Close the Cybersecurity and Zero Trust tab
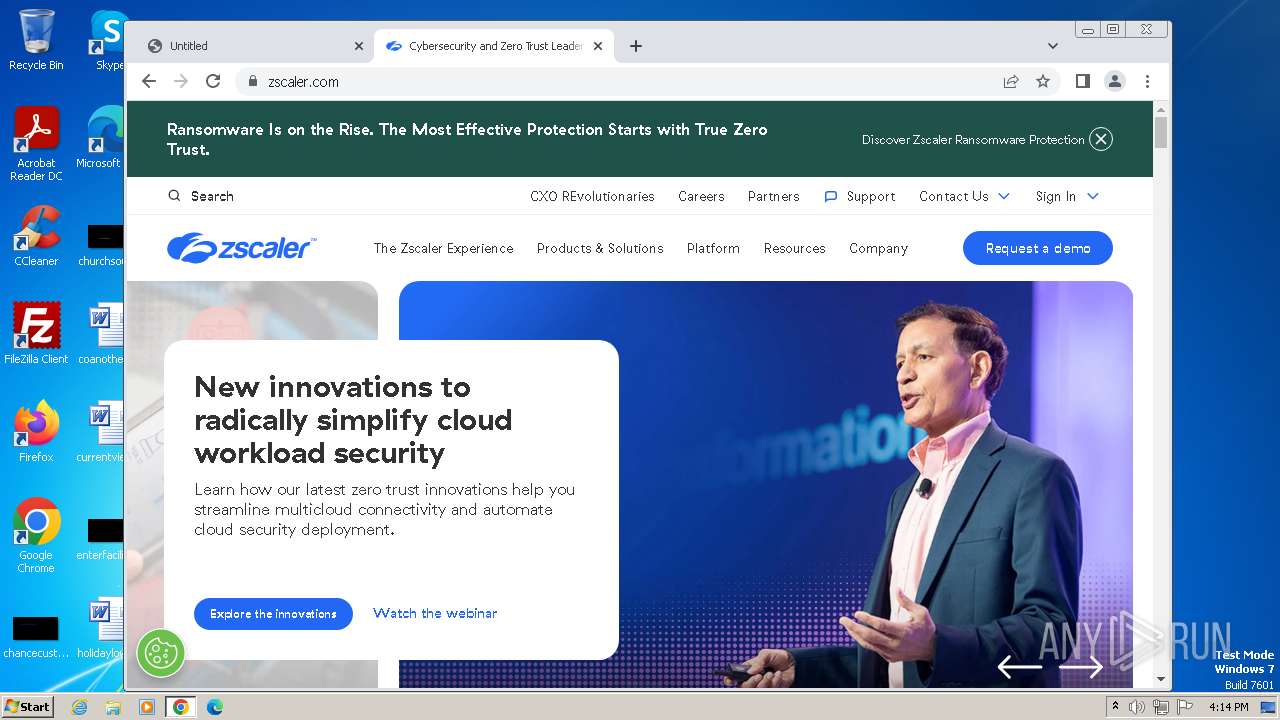This screenshot has height=720, width=1280. (598, 46)
